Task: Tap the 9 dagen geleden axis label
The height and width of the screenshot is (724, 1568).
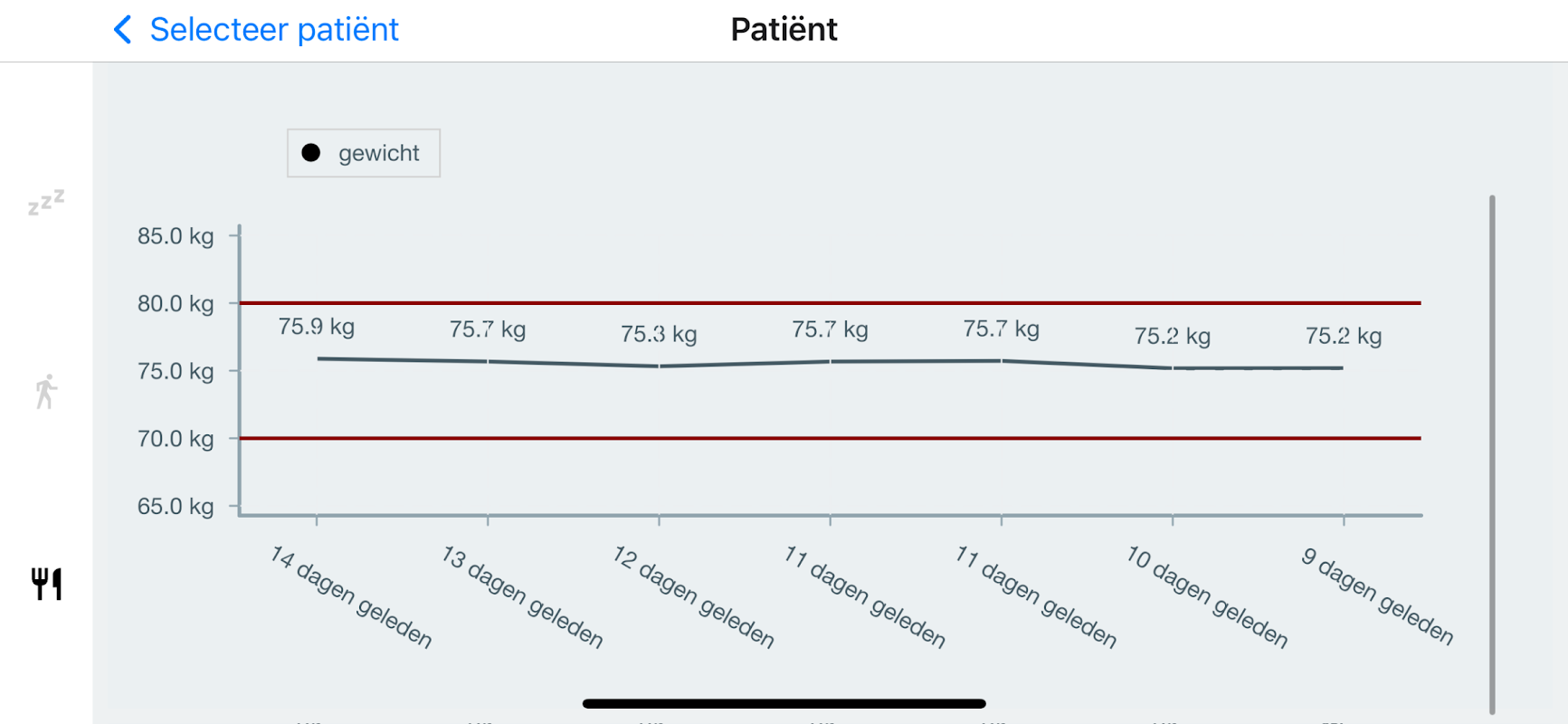Action: click(1376, 596)
